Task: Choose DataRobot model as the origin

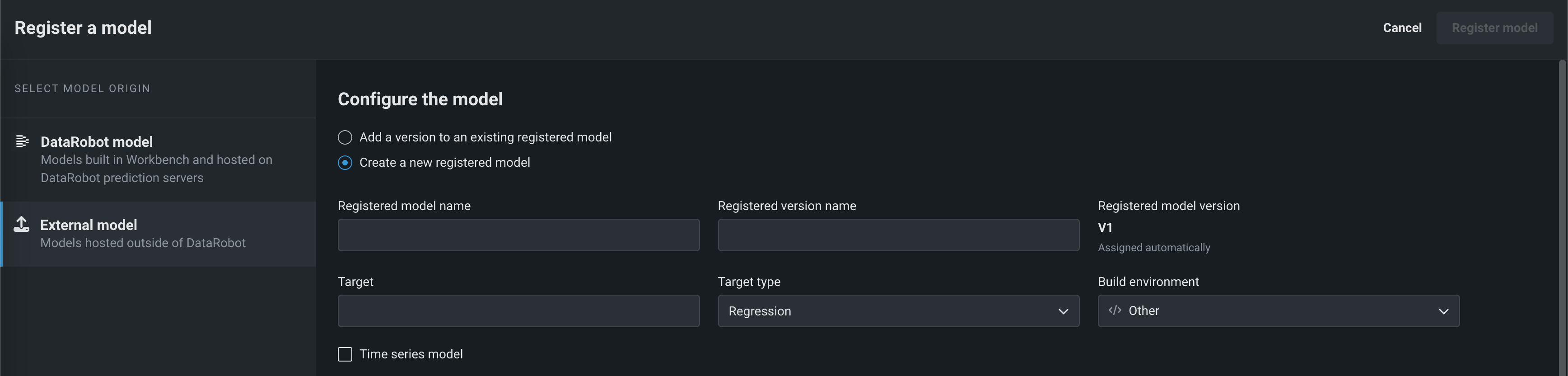Action: pos(158,159)
